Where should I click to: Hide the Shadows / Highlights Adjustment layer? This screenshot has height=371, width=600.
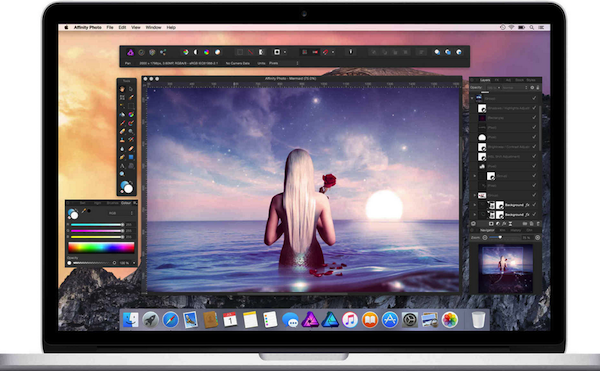point(534,108)
